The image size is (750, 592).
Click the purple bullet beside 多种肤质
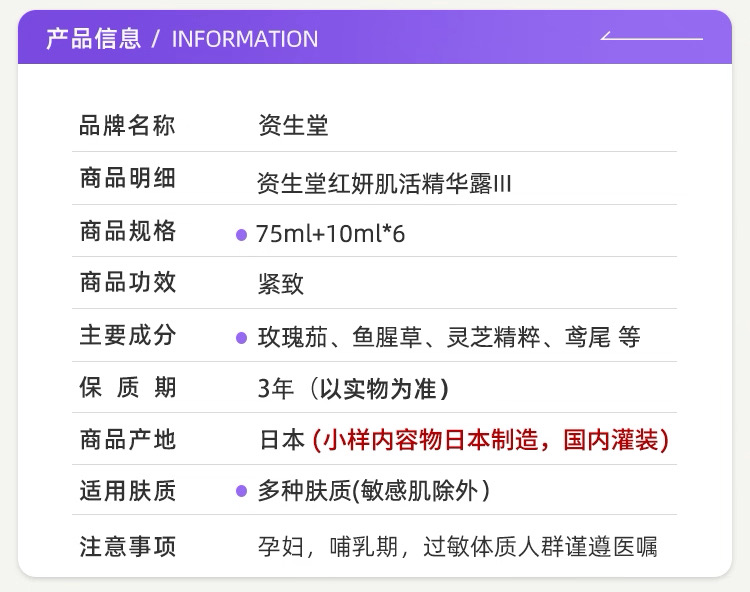pyautogui.click(x=241, y=491)
